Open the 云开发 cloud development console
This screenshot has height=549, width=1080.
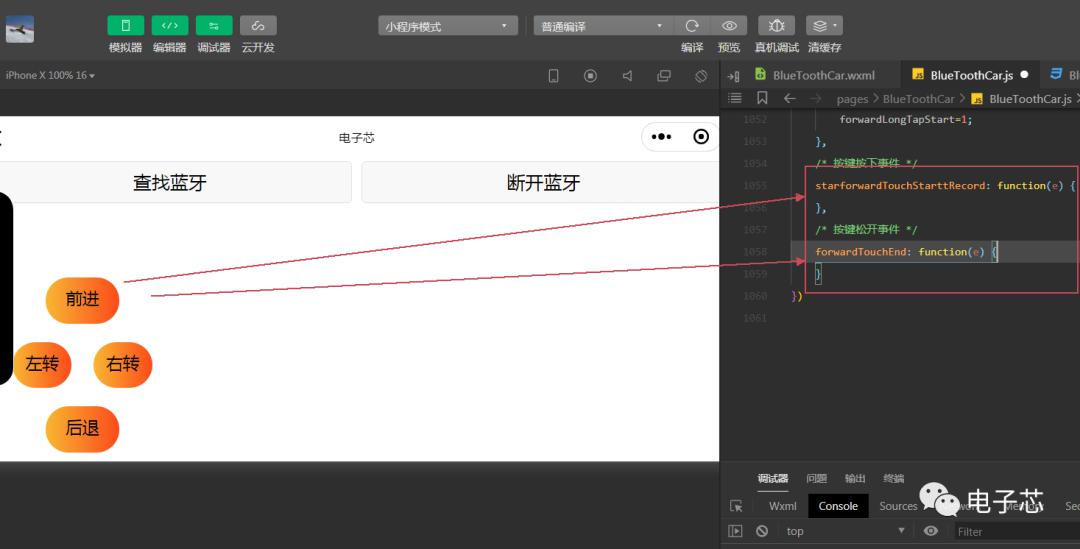[258, 26]
